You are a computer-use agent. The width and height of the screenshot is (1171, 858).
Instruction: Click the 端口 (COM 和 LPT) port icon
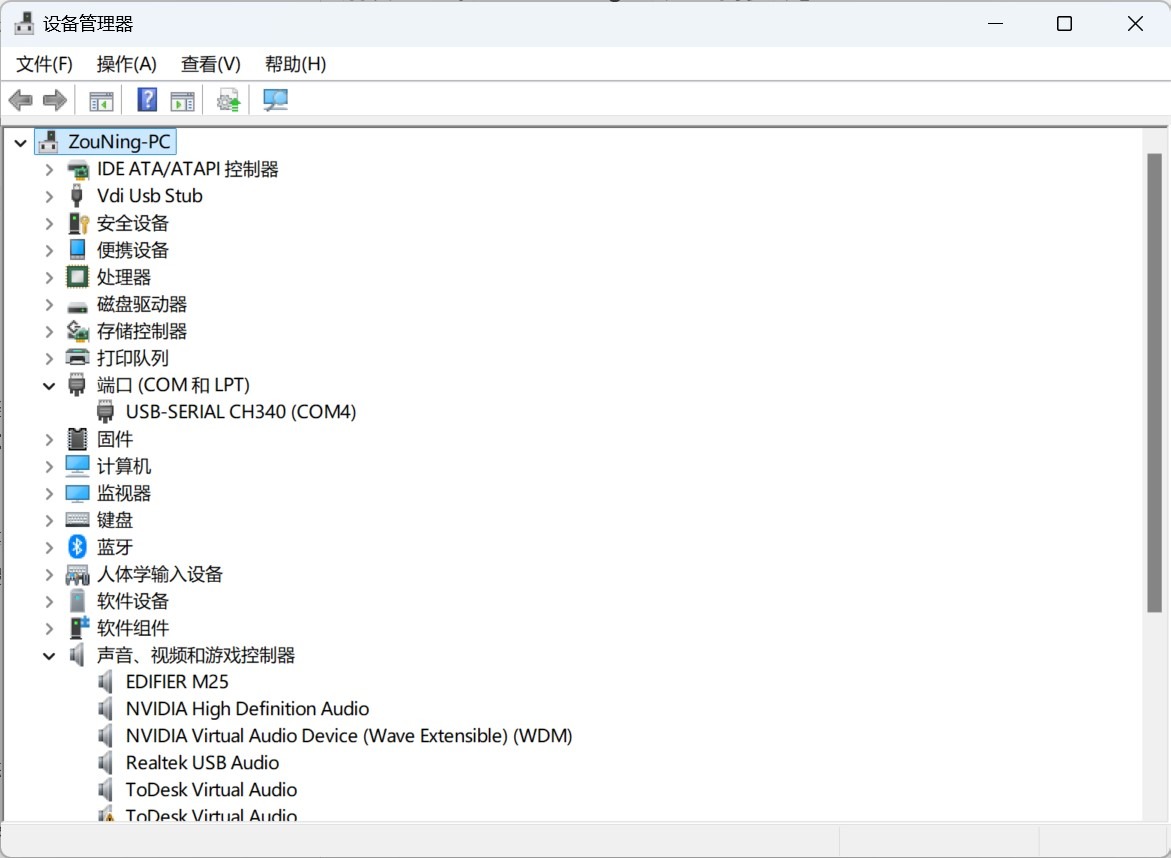point(76,385)
